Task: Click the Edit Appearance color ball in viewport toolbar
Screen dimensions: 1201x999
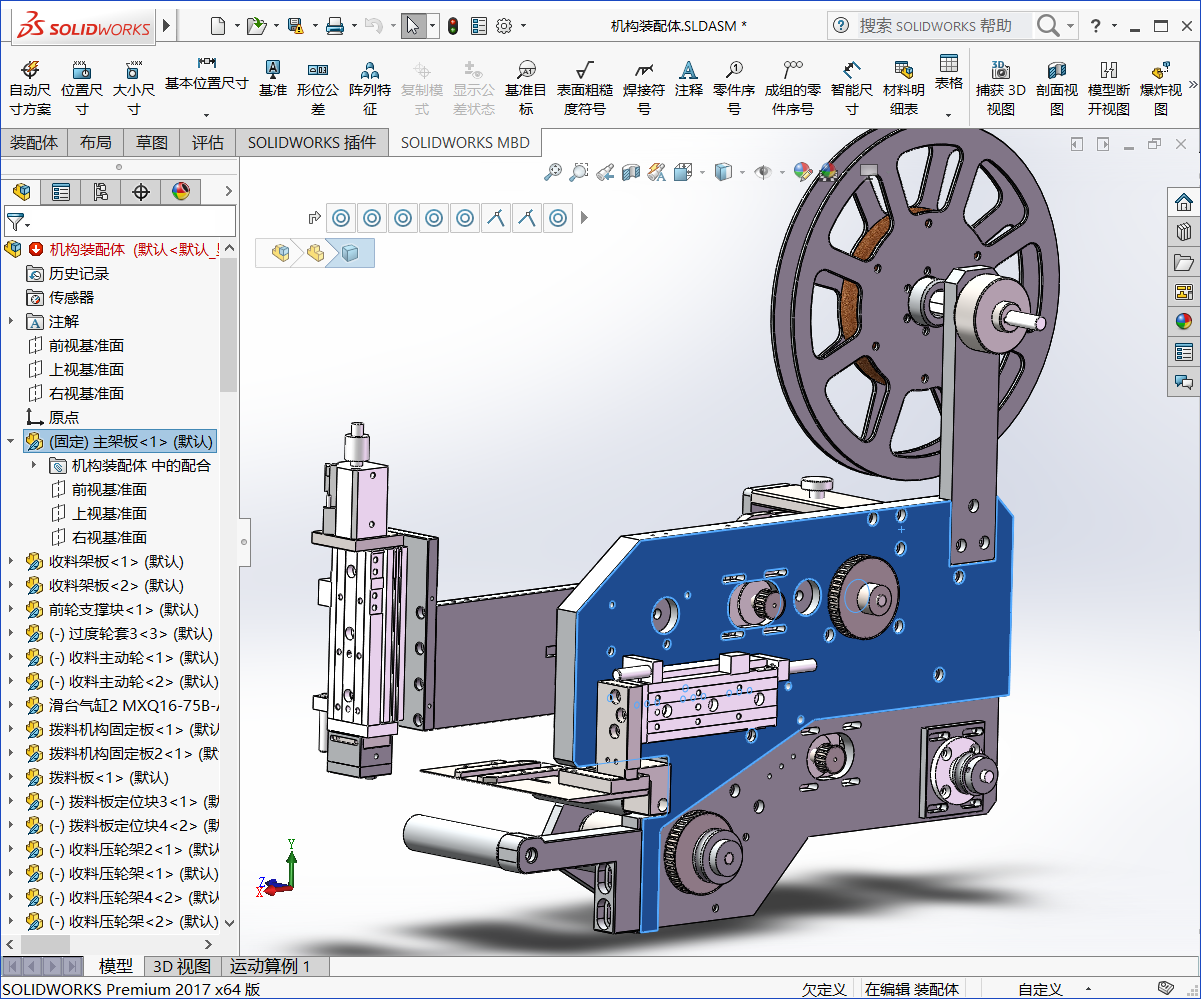Action: 803,172
